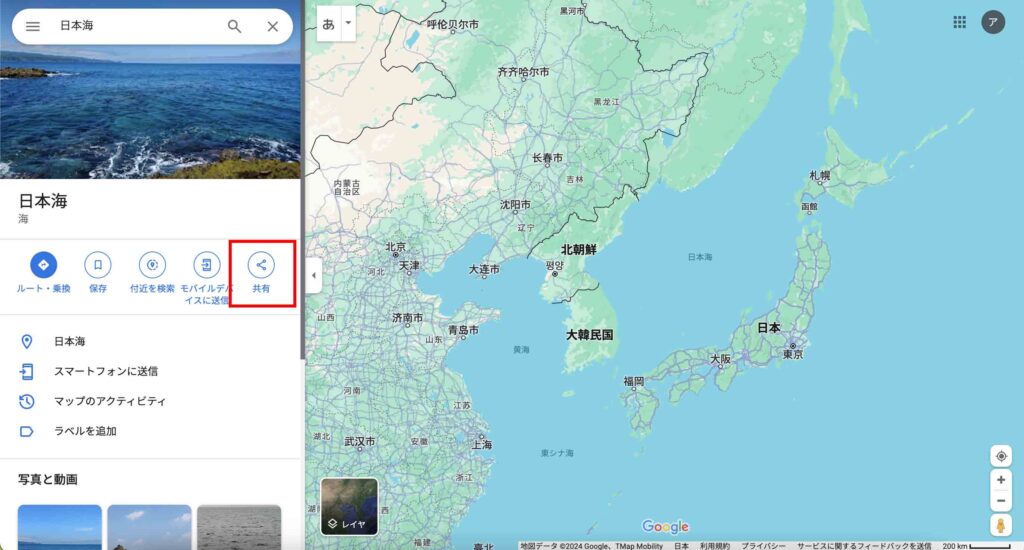The height and width of the screenshot is (550, 1024).
Task: Collapse the side panel arrow handle
Action: tap(313, 275)
